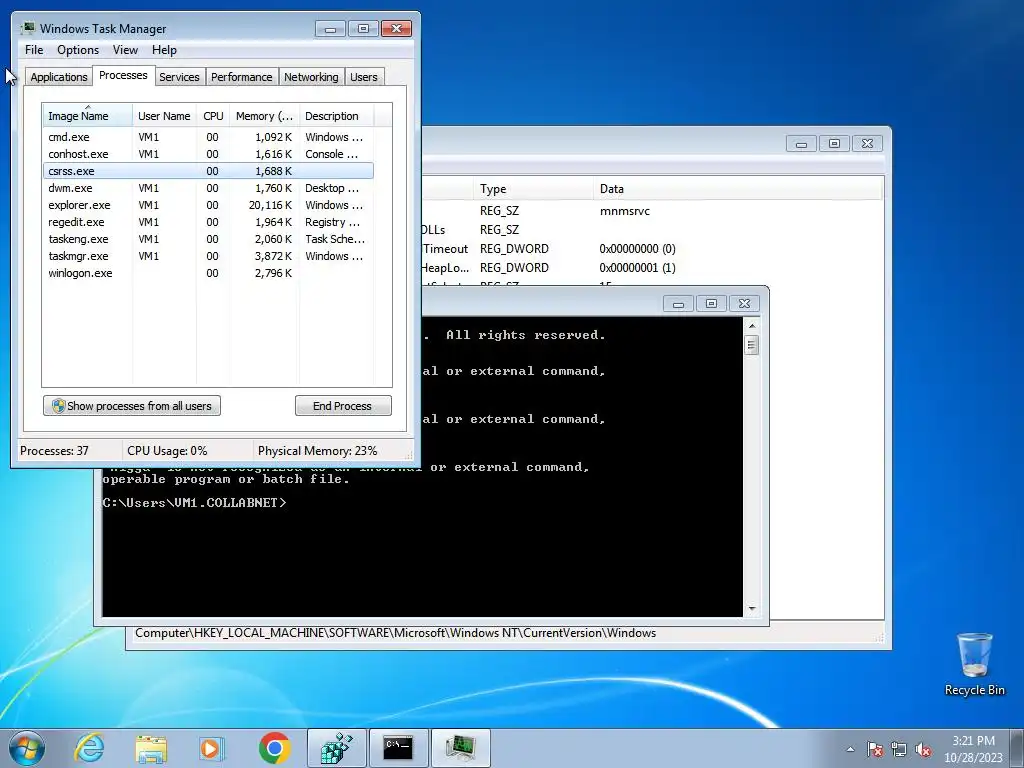This screenshot has height=768, width=1024.
Task: Click scroll down arrow in Command Prompt
Action: point(752,609)
